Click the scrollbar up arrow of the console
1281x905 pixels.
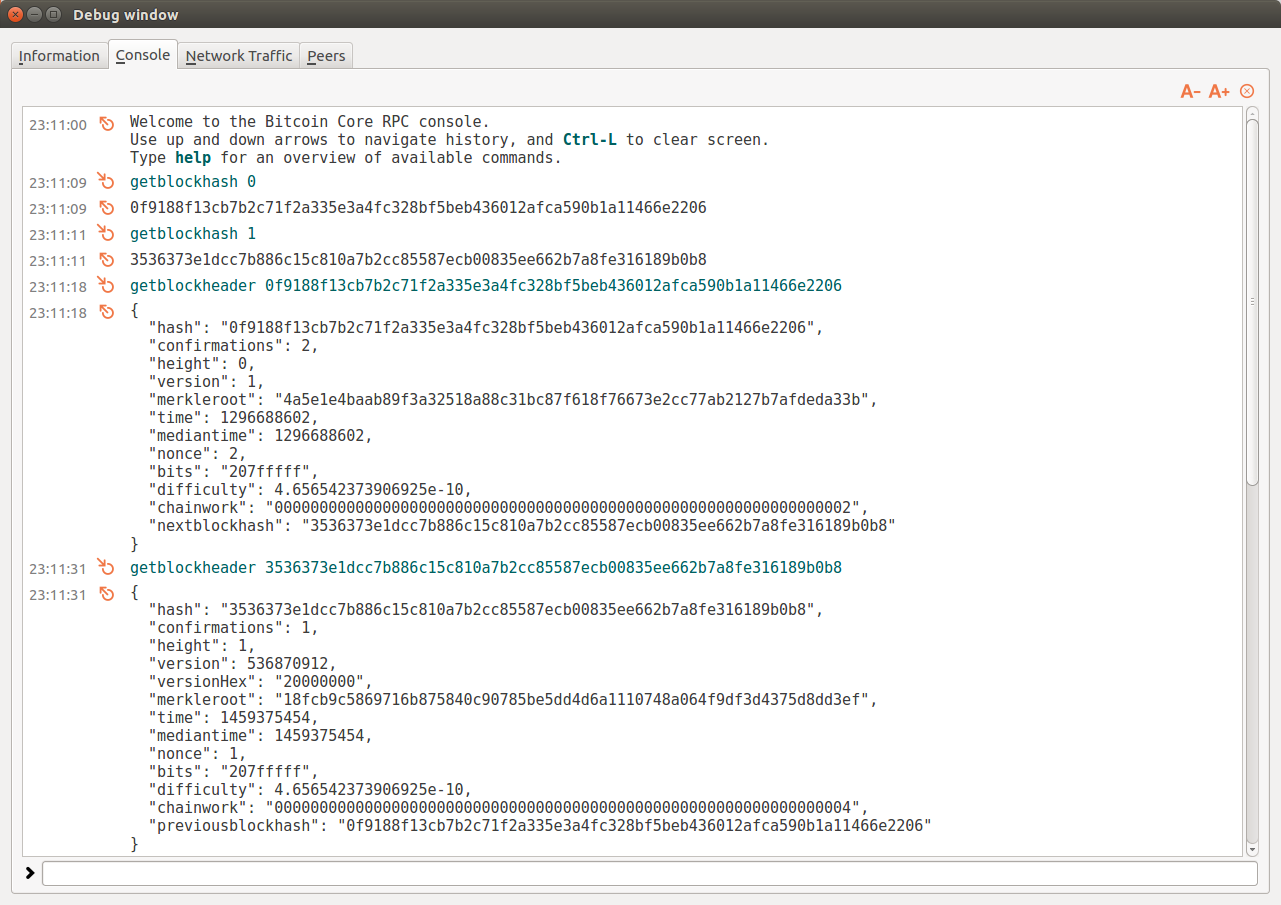1252,113
